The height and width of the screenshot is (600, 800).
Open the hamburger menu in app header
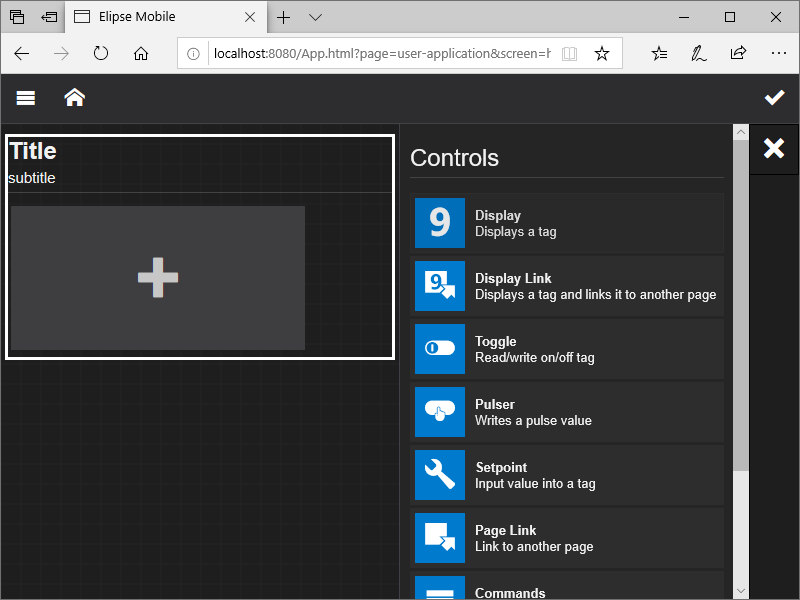click(x=26, y=97)
